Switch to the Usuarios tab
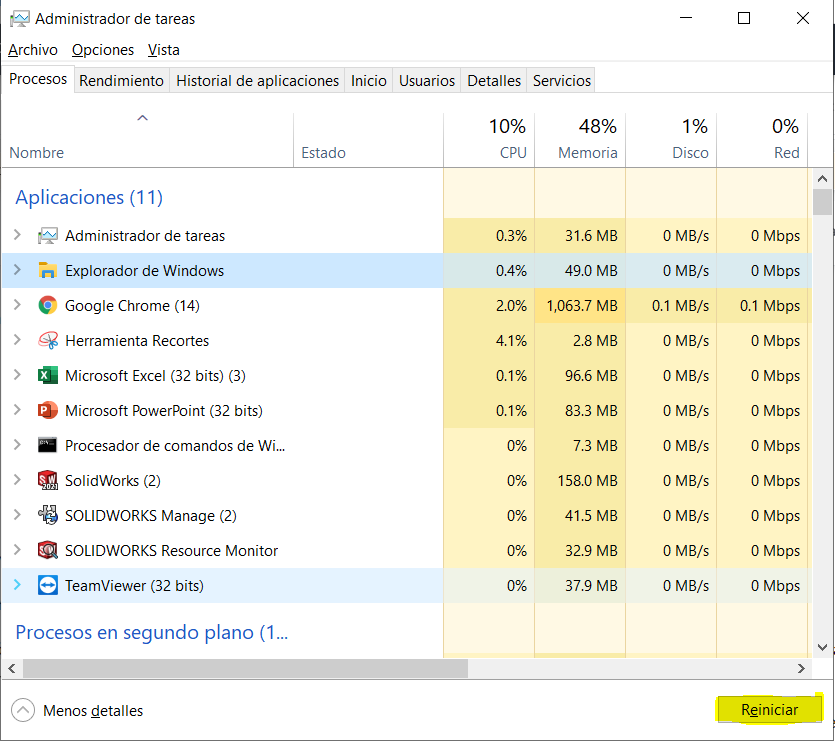The image size is (835, 741). coord(427,80)
